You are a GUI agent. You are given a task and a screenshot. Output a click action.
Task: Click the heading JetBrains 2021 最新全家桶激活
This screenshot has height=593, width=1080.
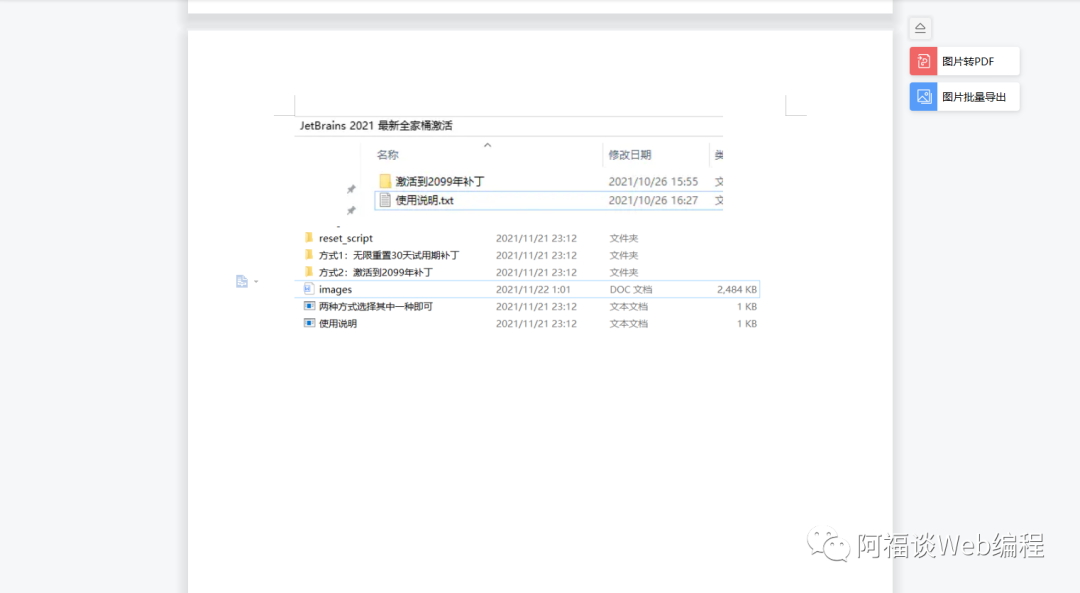coord(376,125)
